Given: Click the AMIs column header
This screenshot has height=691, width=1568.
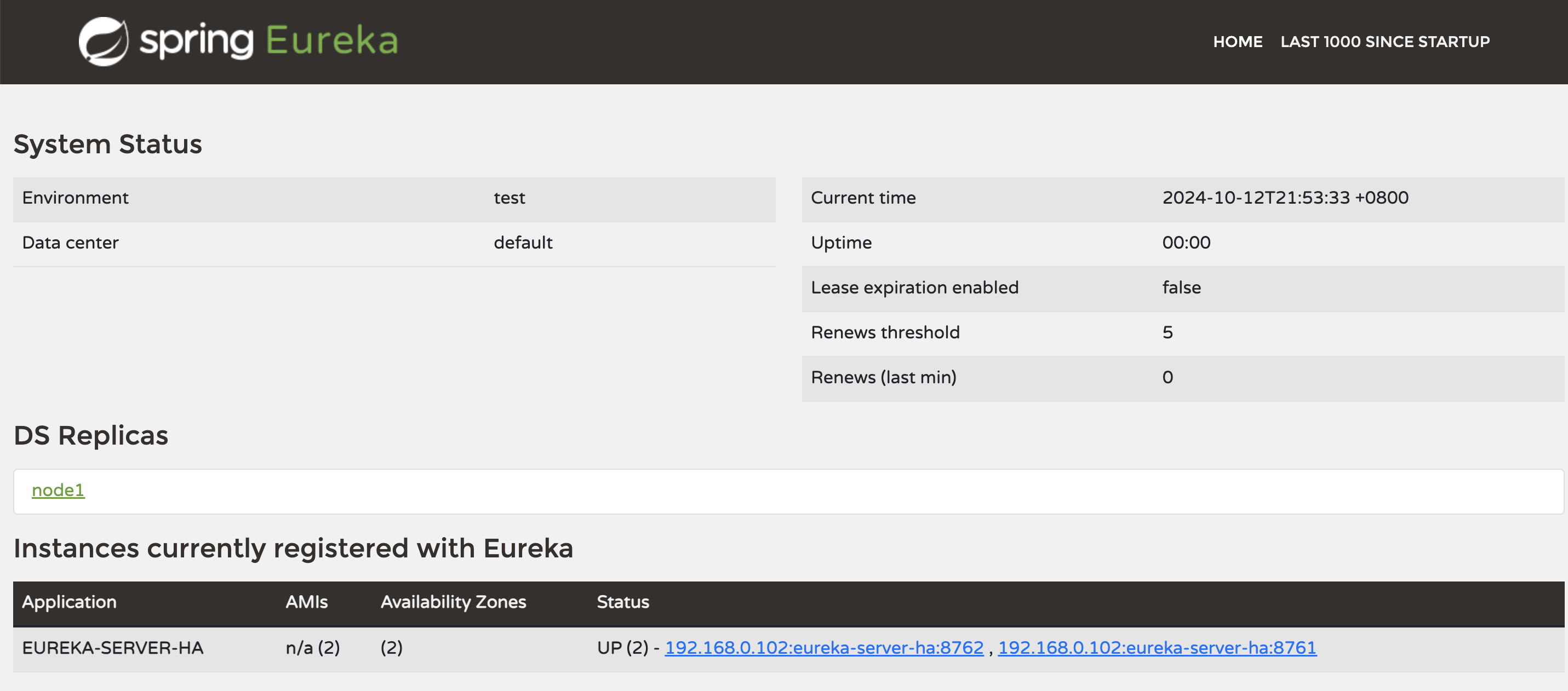Looking at the screenshot, I should tap(306, 602).
